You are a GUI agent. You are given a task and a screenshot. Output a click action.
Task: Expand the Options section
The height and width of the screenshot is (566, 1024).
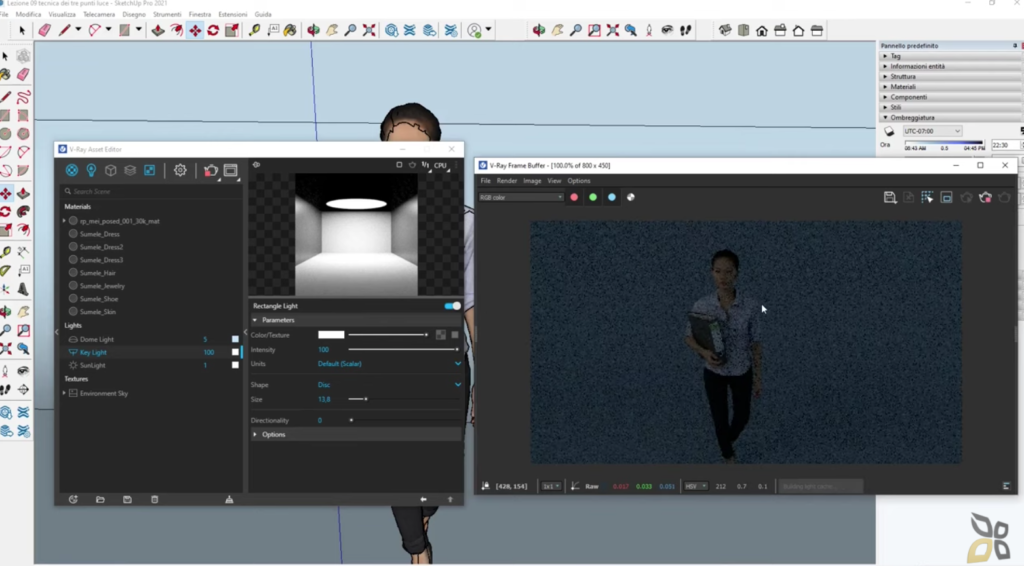click(x=255, y=434)
